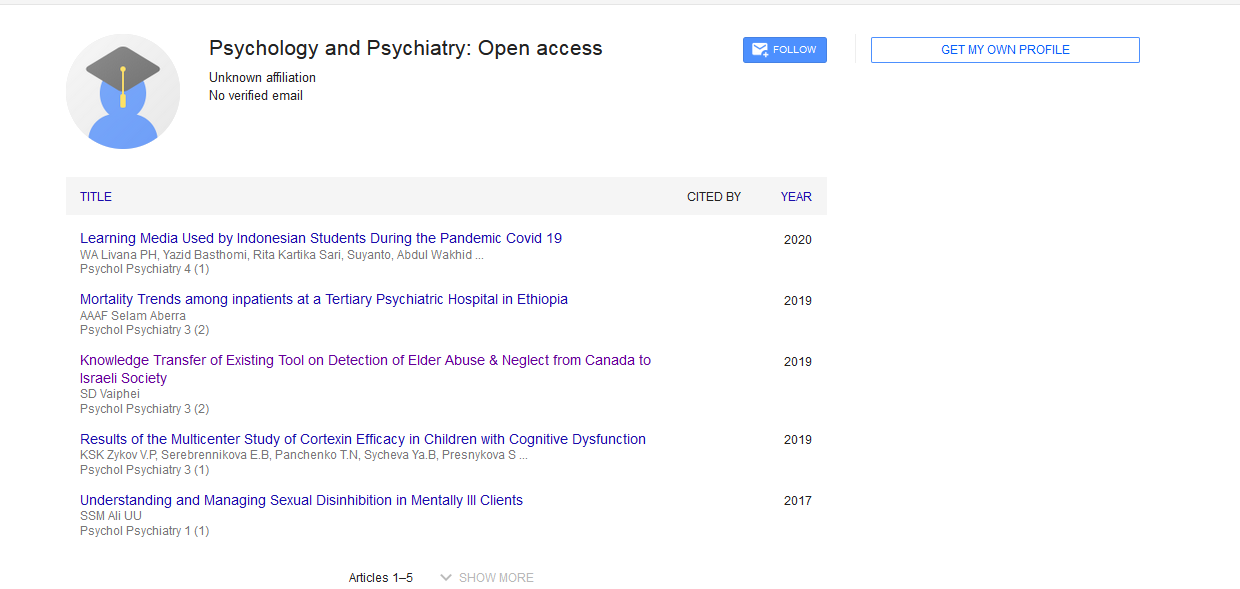Click year 2020 of the first article
1240x589 pixels.
coord(797,240)
